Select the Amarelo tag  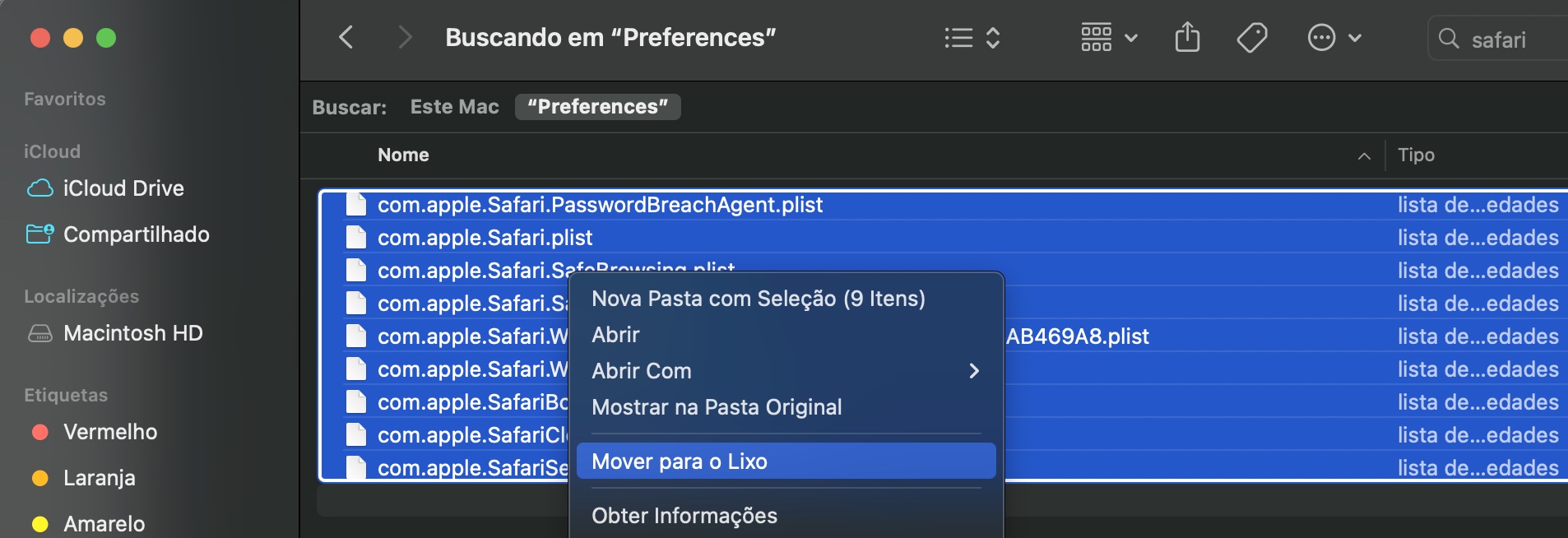click(104, 523)
